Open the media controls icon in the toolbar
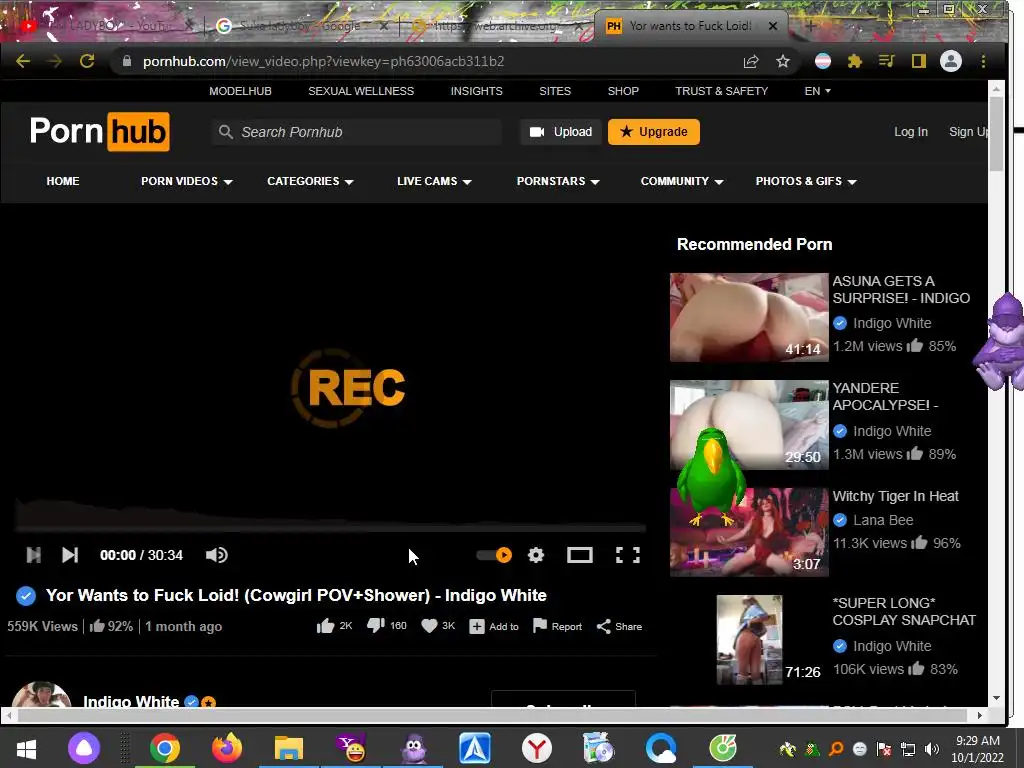The image size is (1024, 768). click(x=887, y=61)
